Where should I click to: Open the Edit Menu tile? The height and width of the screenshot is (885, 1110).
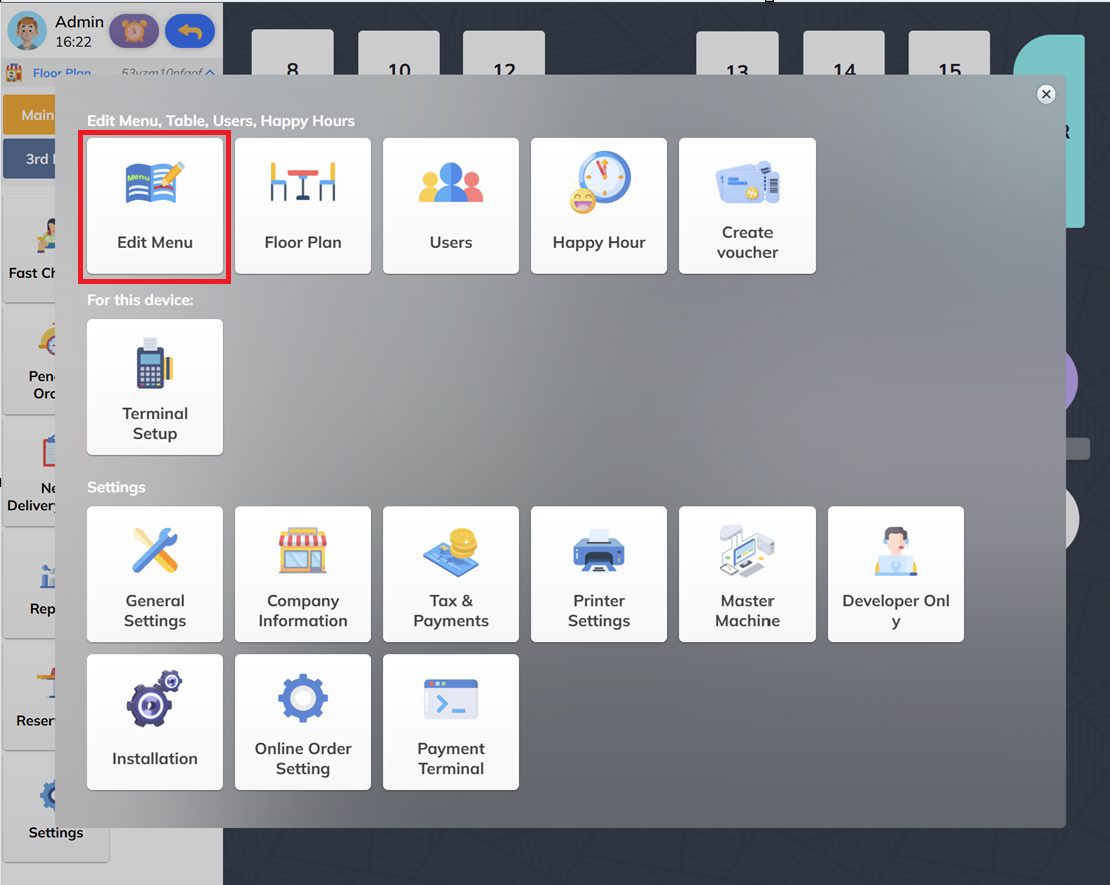click(x=154, y=206)
